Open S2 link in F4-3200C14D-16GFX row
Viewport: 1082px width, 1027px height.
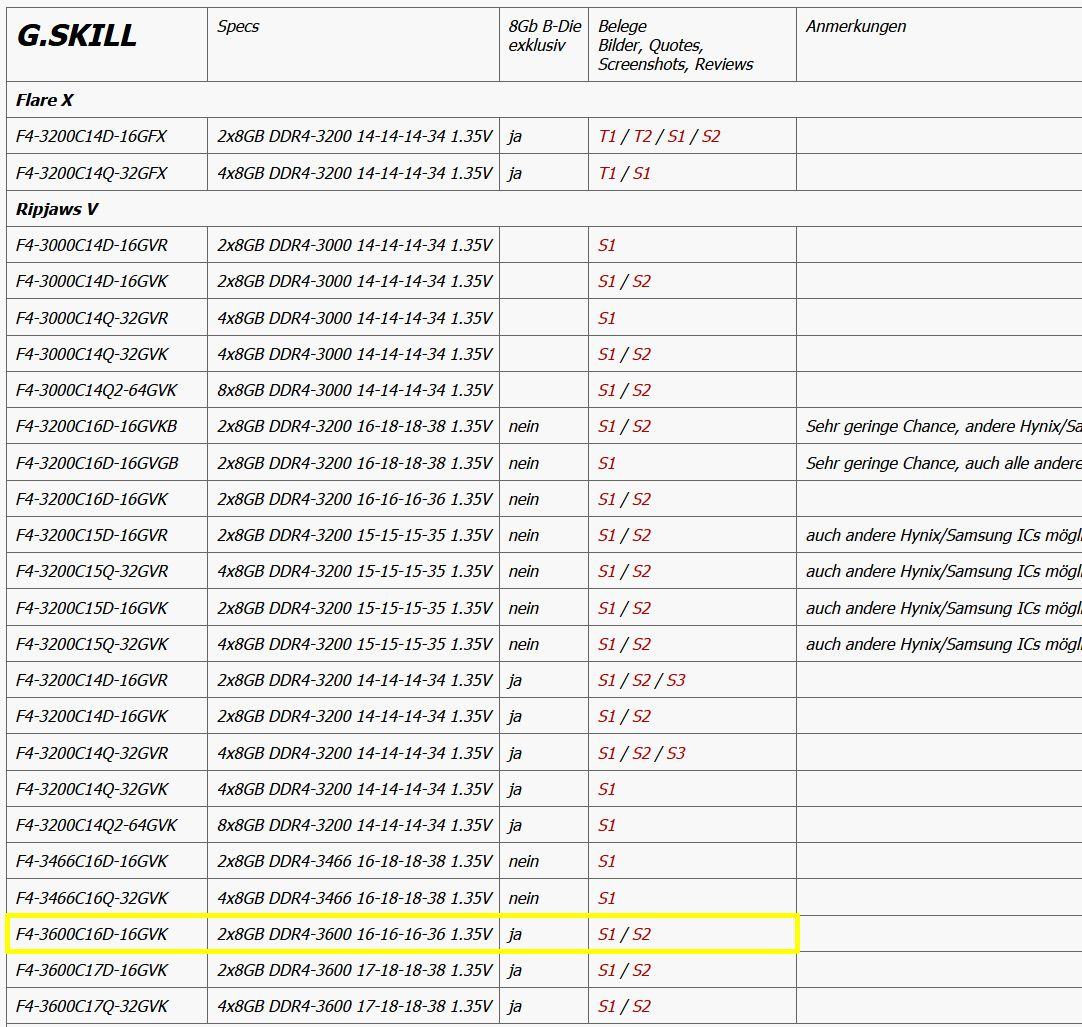tap(711, 136)
